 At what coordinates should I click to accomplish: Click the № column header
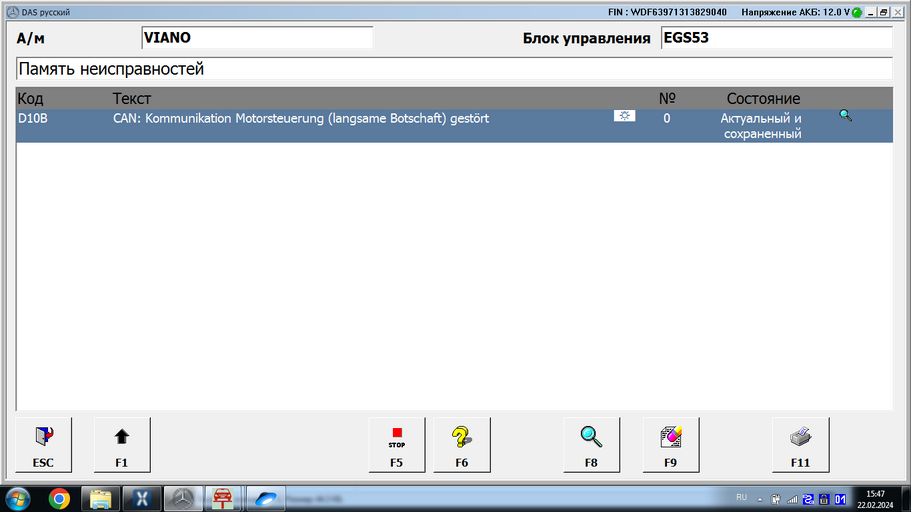667,99
